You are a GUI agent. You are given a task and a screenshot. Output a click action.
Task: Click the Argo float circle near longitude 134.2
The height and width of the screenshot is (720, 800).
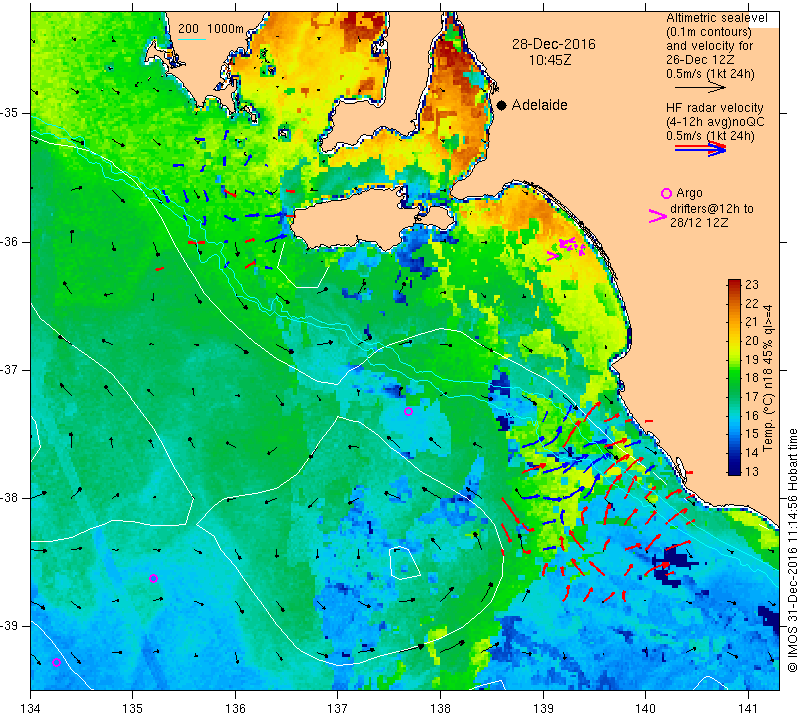pyautogui.click(x=56, y=663)
